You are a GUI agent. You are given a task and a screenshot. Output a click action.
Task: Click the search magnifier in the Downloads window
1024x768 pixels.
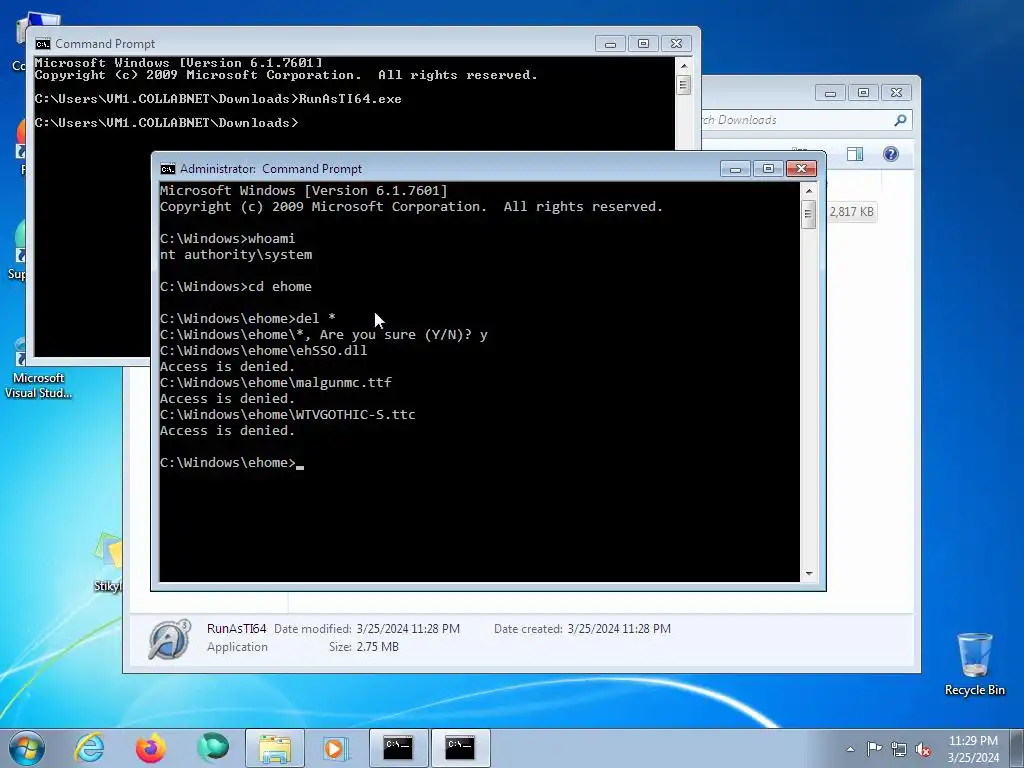point(901,120)
